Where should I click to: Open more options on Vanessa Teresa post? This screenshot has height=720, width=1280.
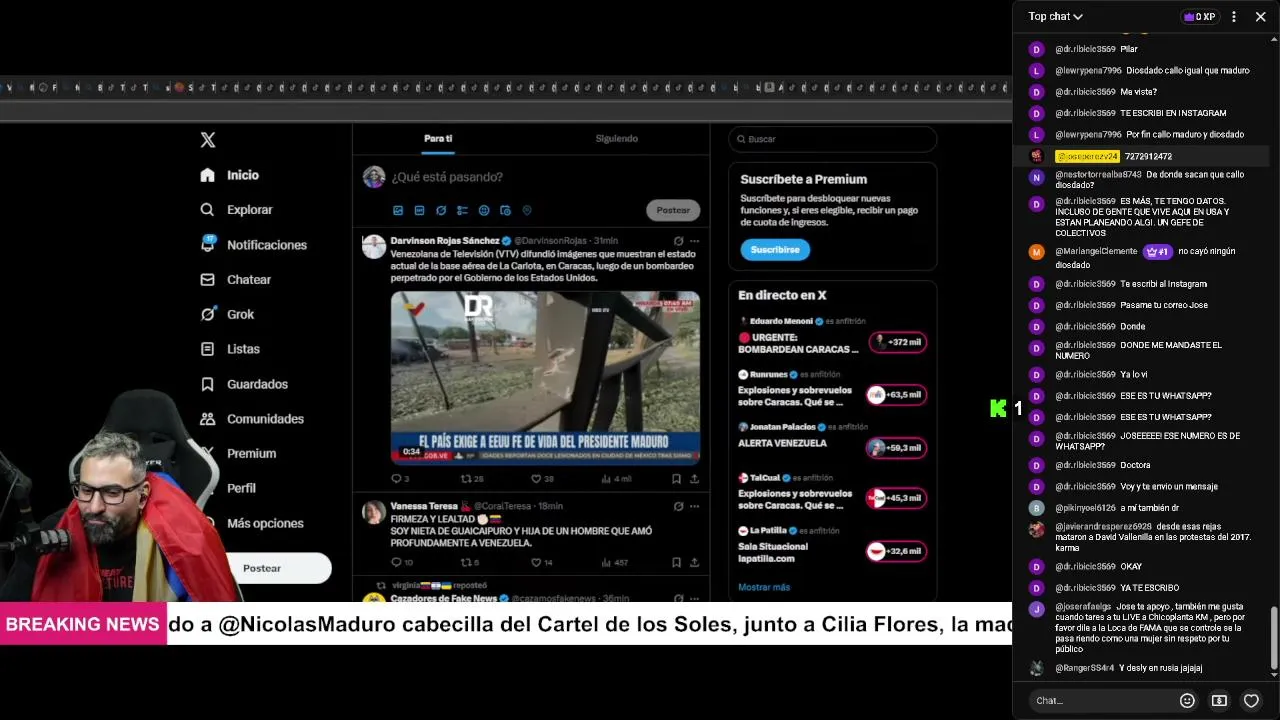(x=695, y=506)
